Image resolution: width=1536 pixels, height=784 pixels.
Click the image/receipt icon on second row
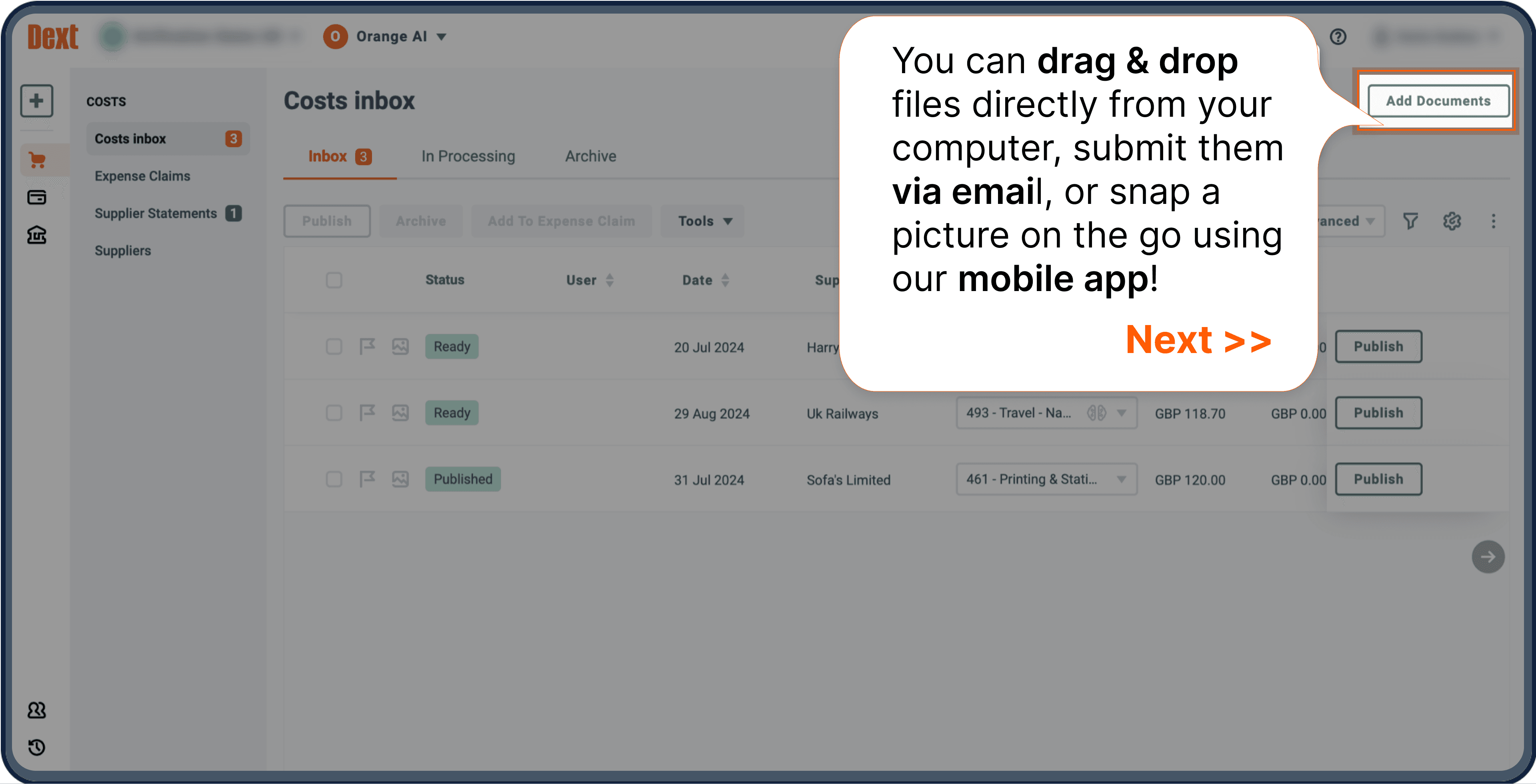tap(400, 412)
